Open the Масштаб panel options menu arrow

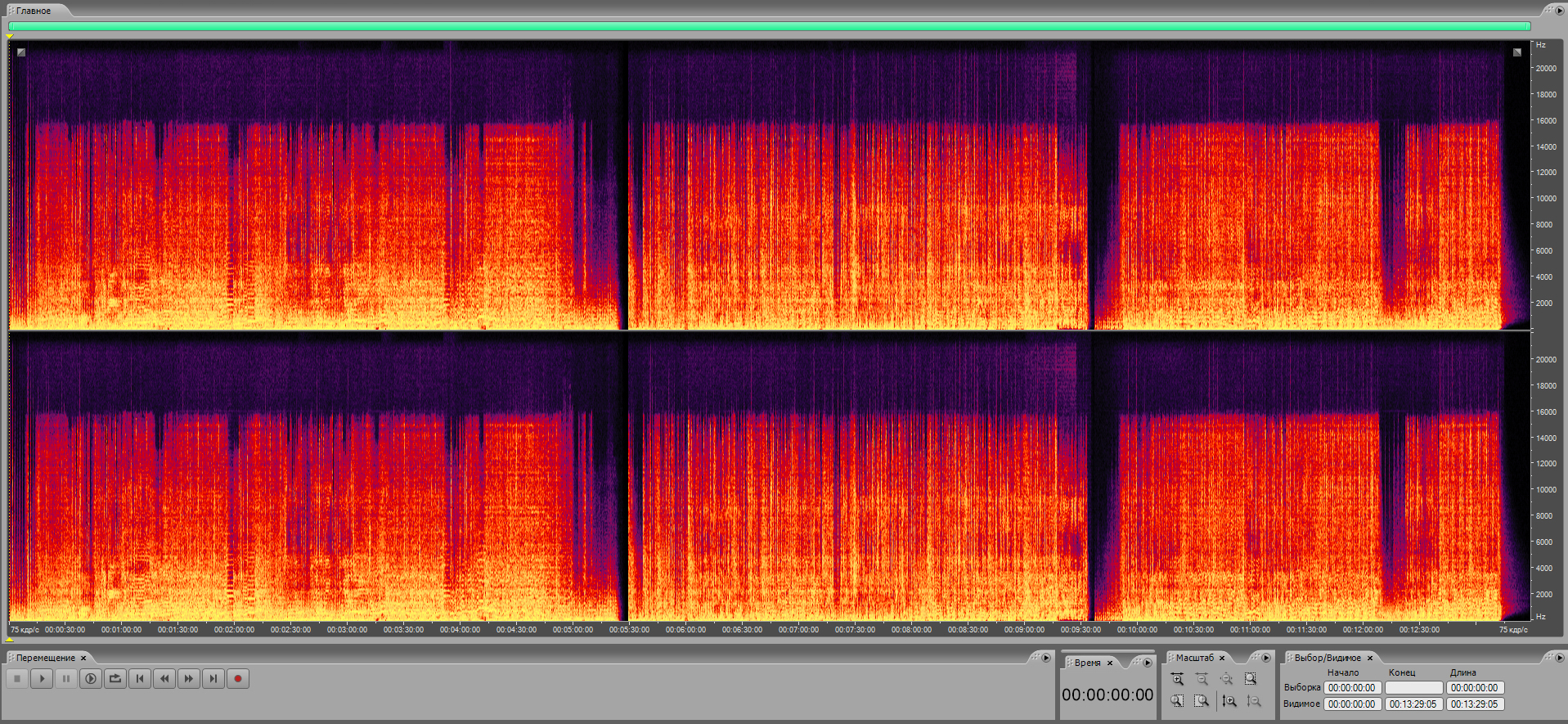pyautogui.click(x=1266, y=658)
